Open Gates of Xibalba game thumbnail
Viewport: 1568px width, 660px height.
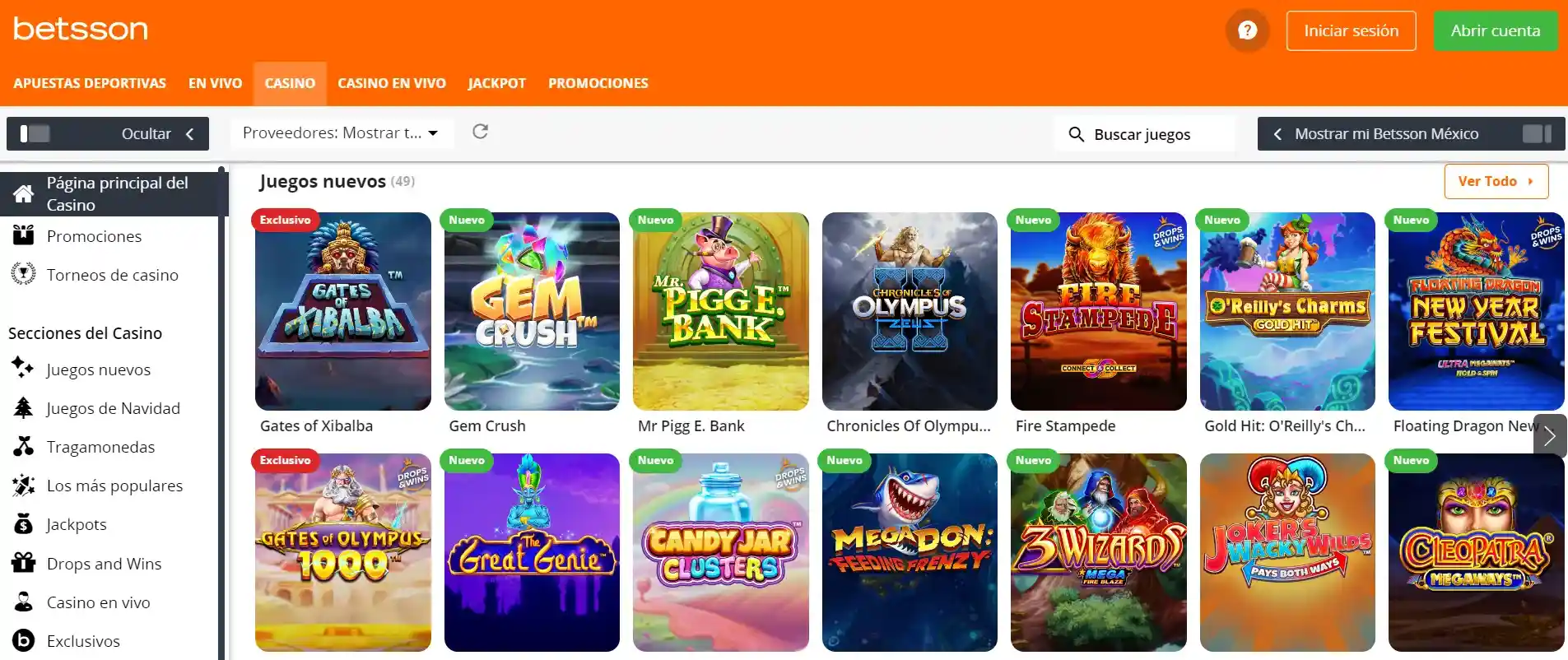343,311
